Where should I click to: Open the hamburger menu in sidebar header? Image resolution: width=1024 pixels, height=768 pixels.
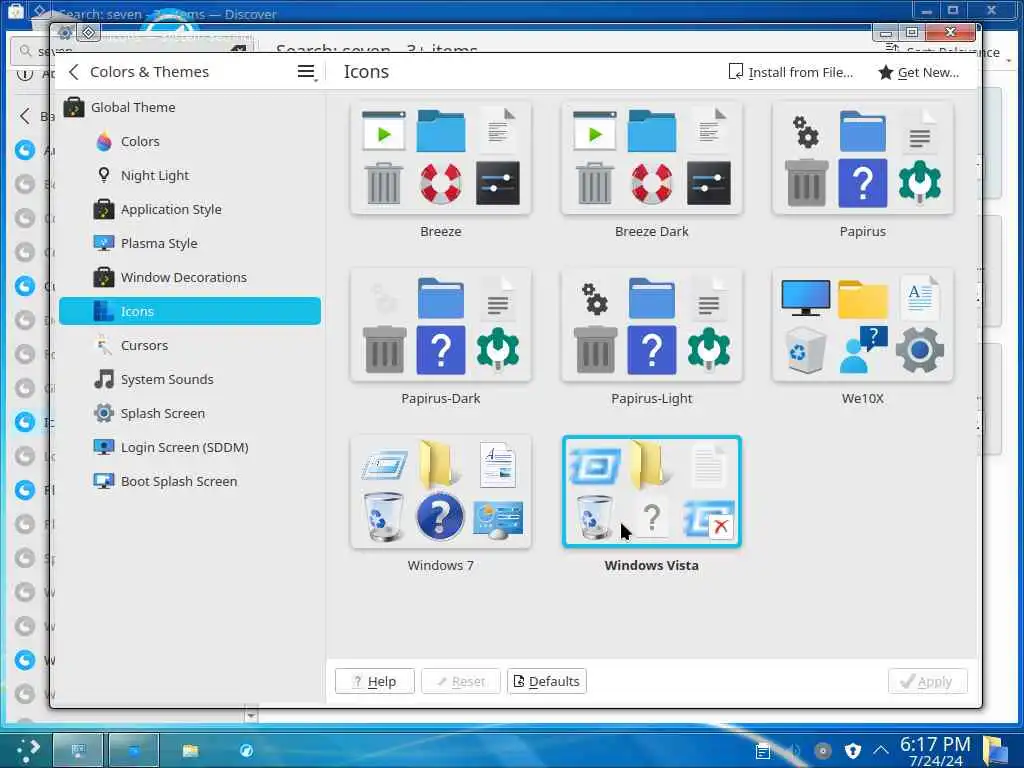pos(306,72)
